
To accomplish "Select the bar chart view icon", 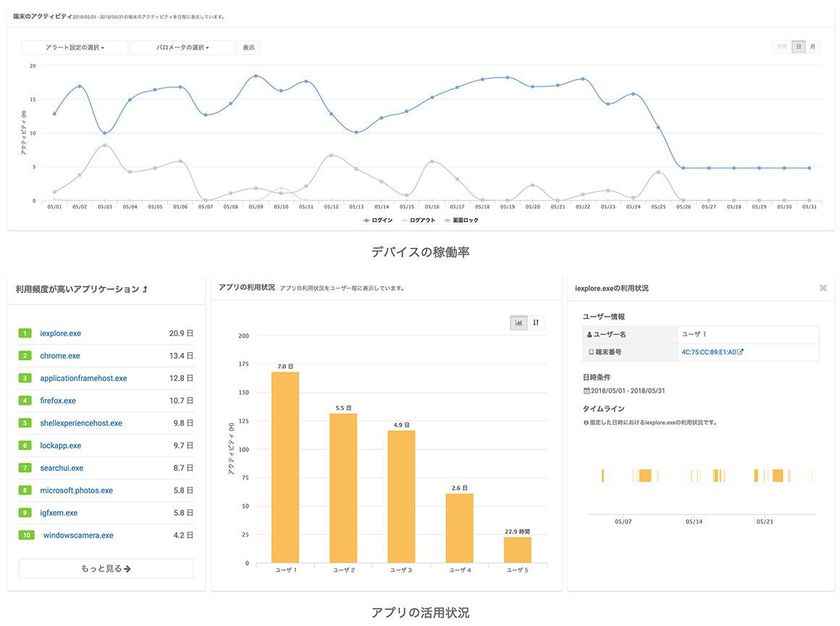I will (519, 322).
